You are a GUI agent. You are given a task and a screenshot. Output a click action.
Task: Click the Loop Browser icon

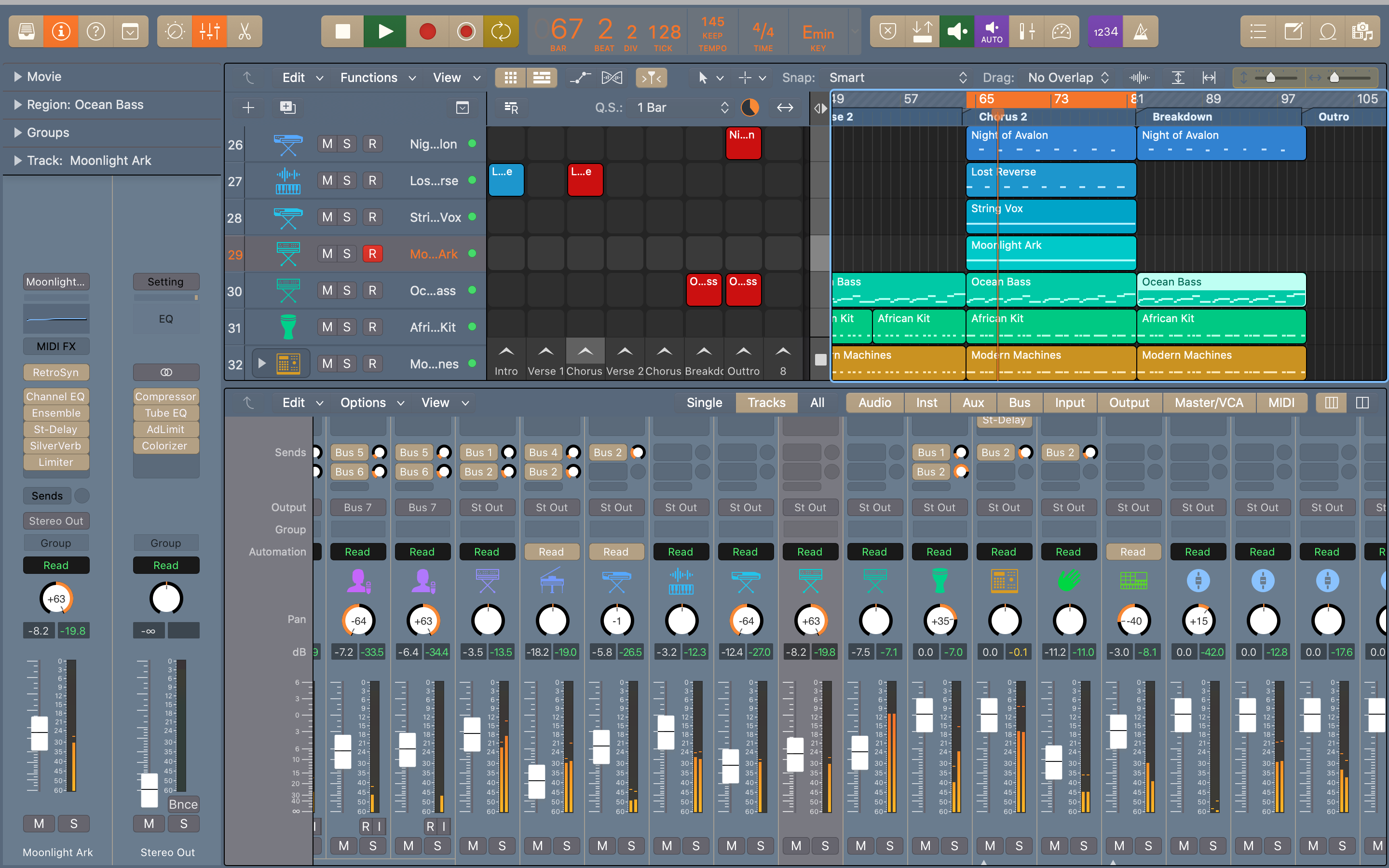click(x=1328, y=31)
